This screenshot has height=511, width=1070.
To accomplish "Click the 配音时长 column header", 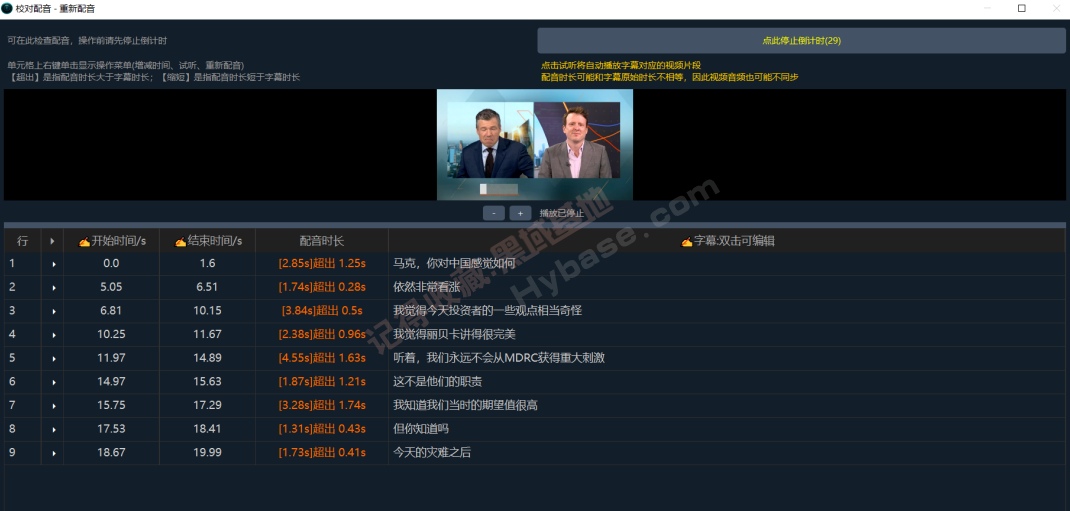I will coord(322,241).
